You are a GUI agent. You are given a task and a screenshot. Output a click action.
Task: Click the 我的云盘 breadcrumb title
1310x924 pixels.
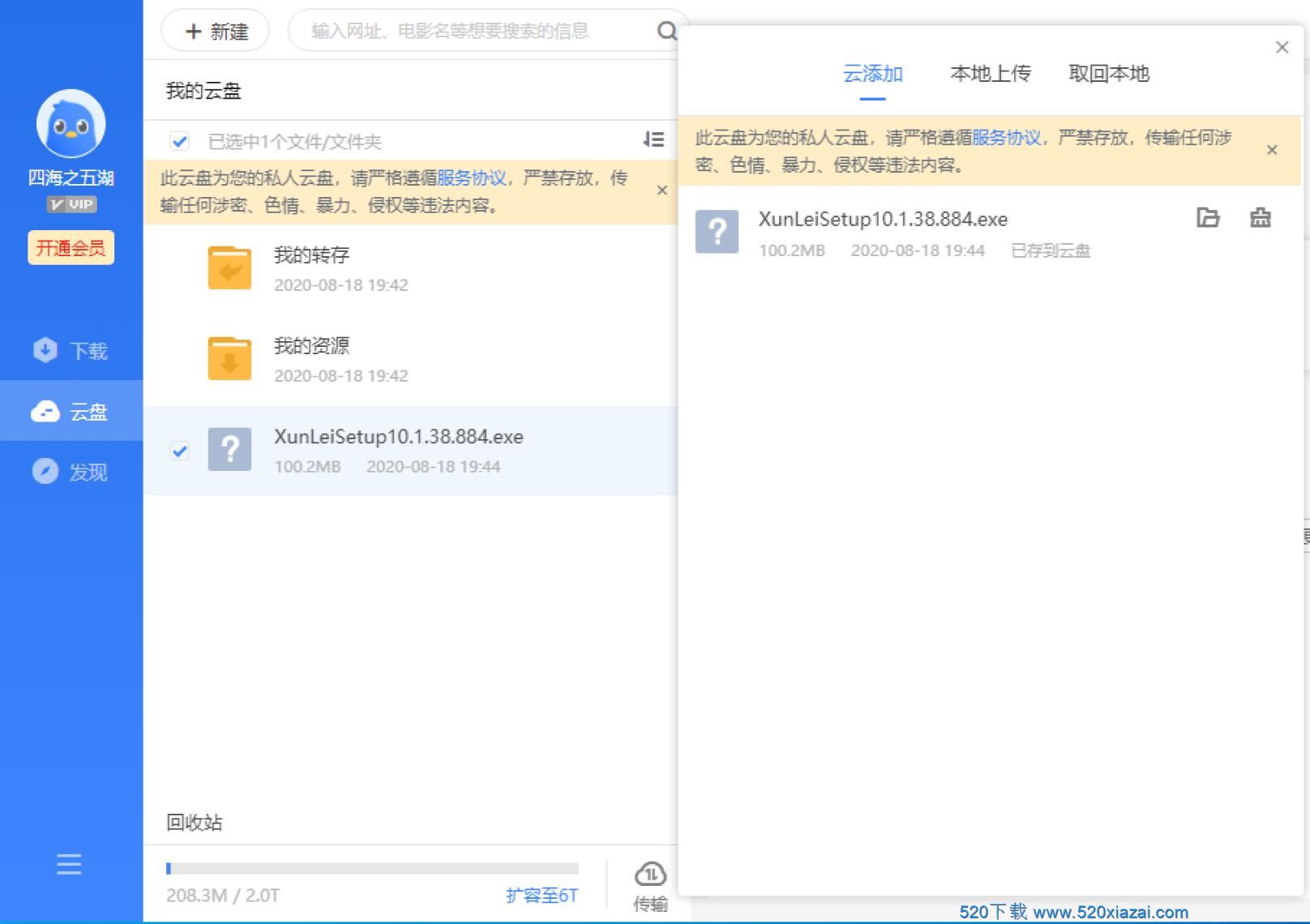click(x=203, y=91)
